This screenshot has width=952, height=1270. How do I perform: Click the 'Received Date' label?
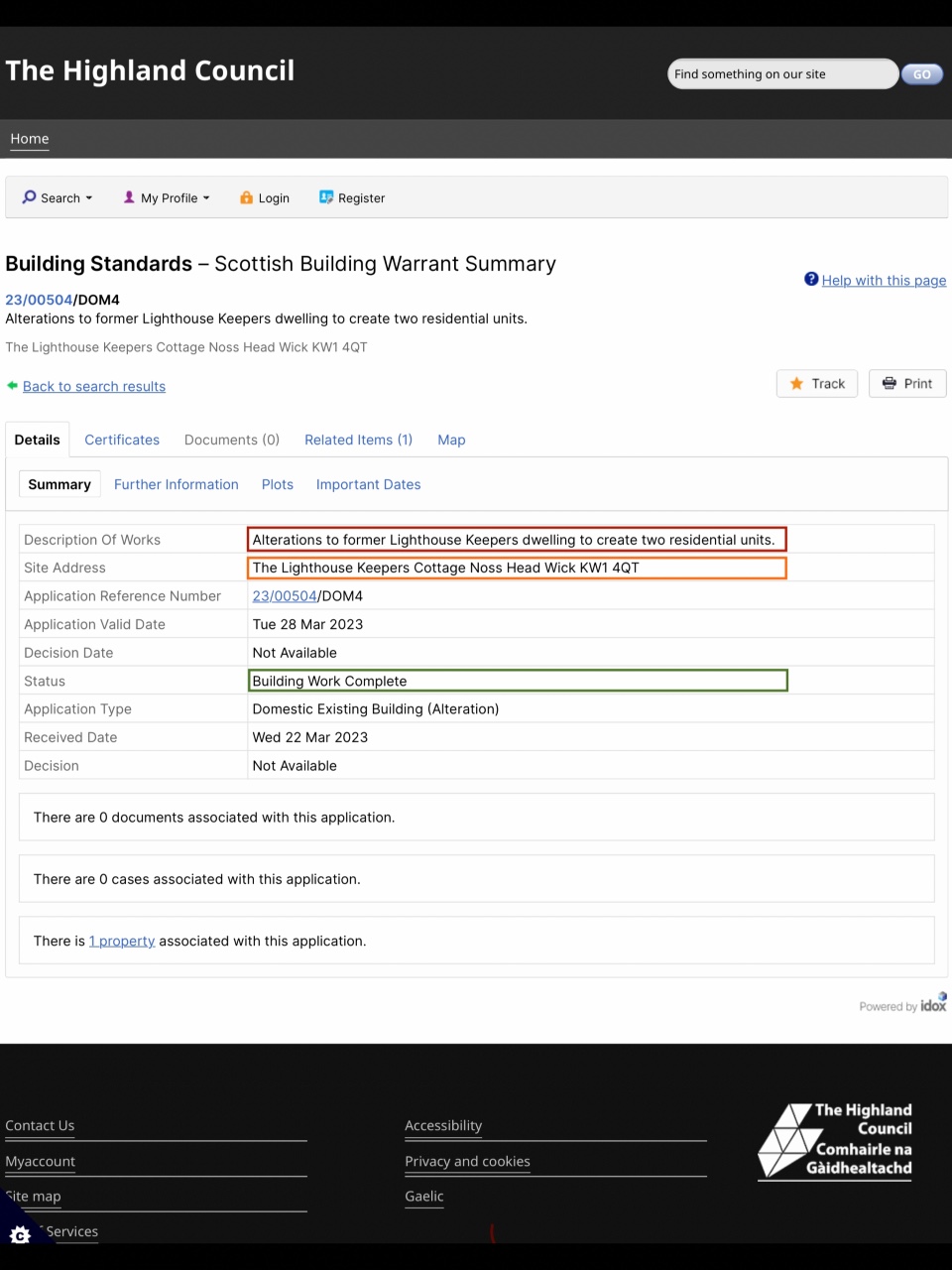pyautogui.click(x=70, y=737)
